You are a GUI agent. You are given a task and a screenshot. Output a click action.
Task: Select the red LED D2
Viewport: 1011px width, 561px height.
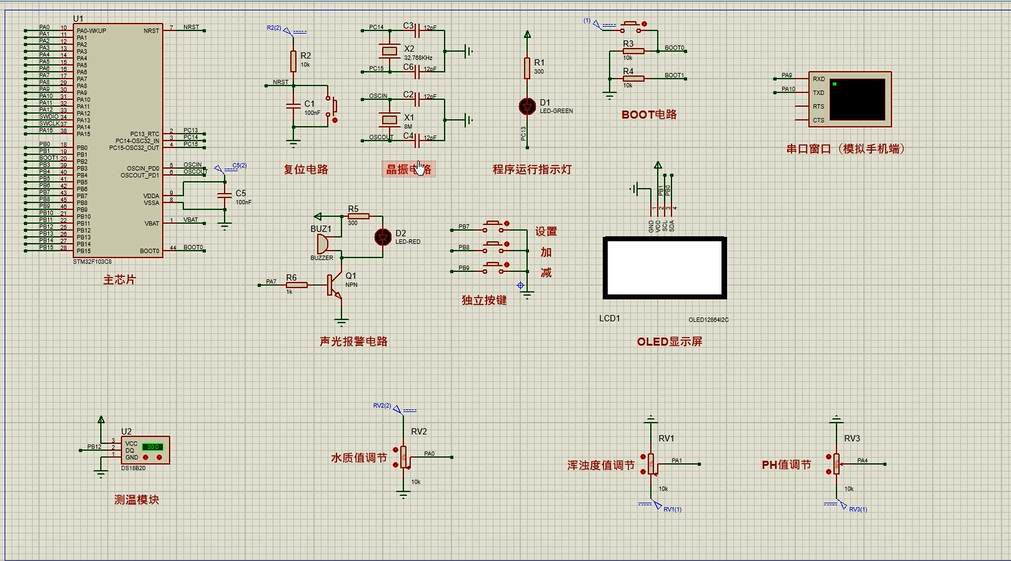[383, 237]
